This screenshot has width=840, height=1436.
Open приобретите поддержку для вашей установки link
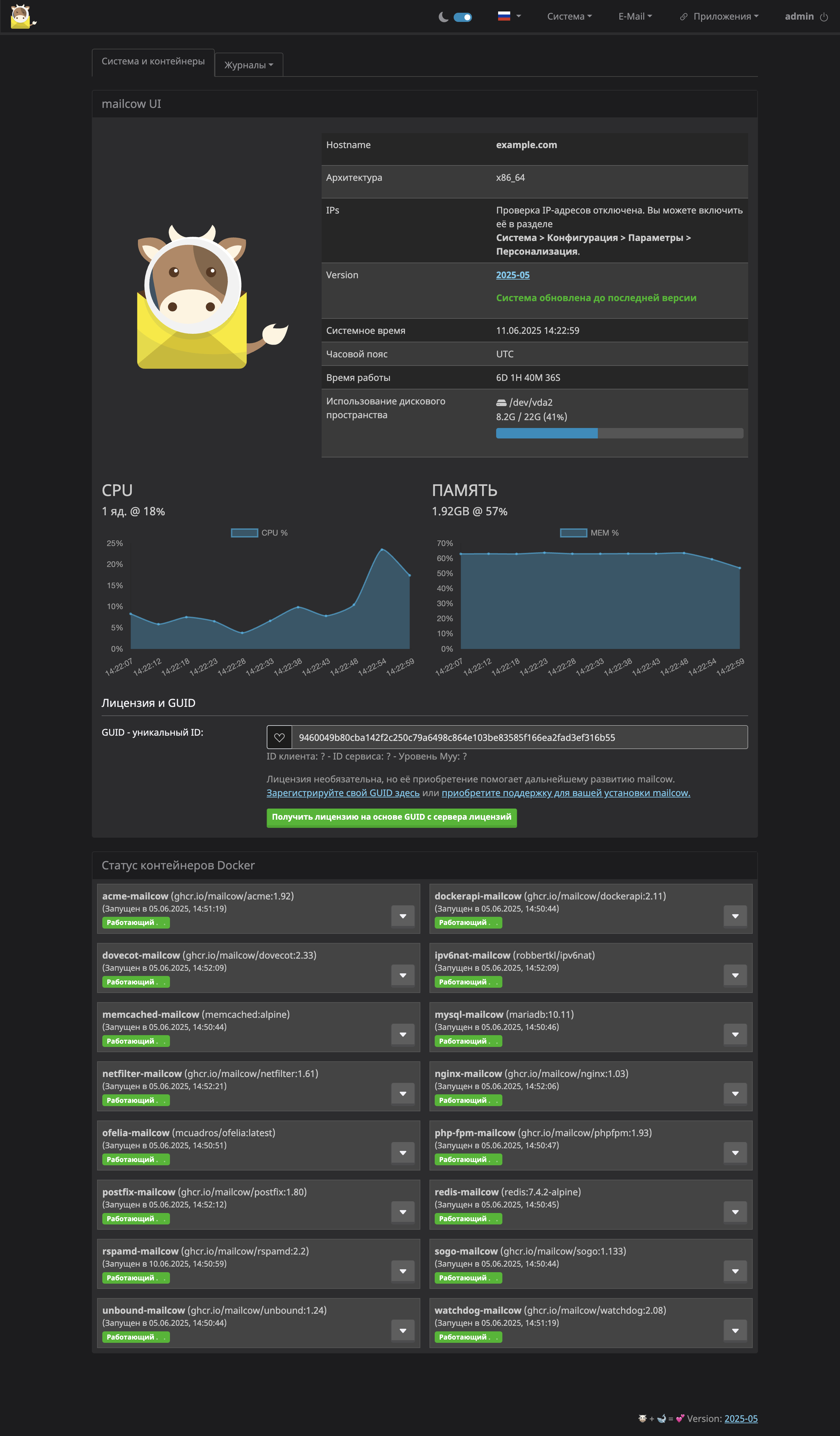(565, 793)
